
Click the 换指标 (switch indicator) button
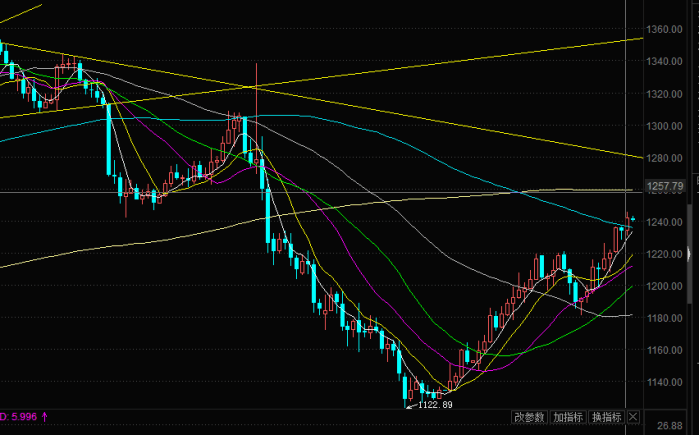[x=607, y=417]
